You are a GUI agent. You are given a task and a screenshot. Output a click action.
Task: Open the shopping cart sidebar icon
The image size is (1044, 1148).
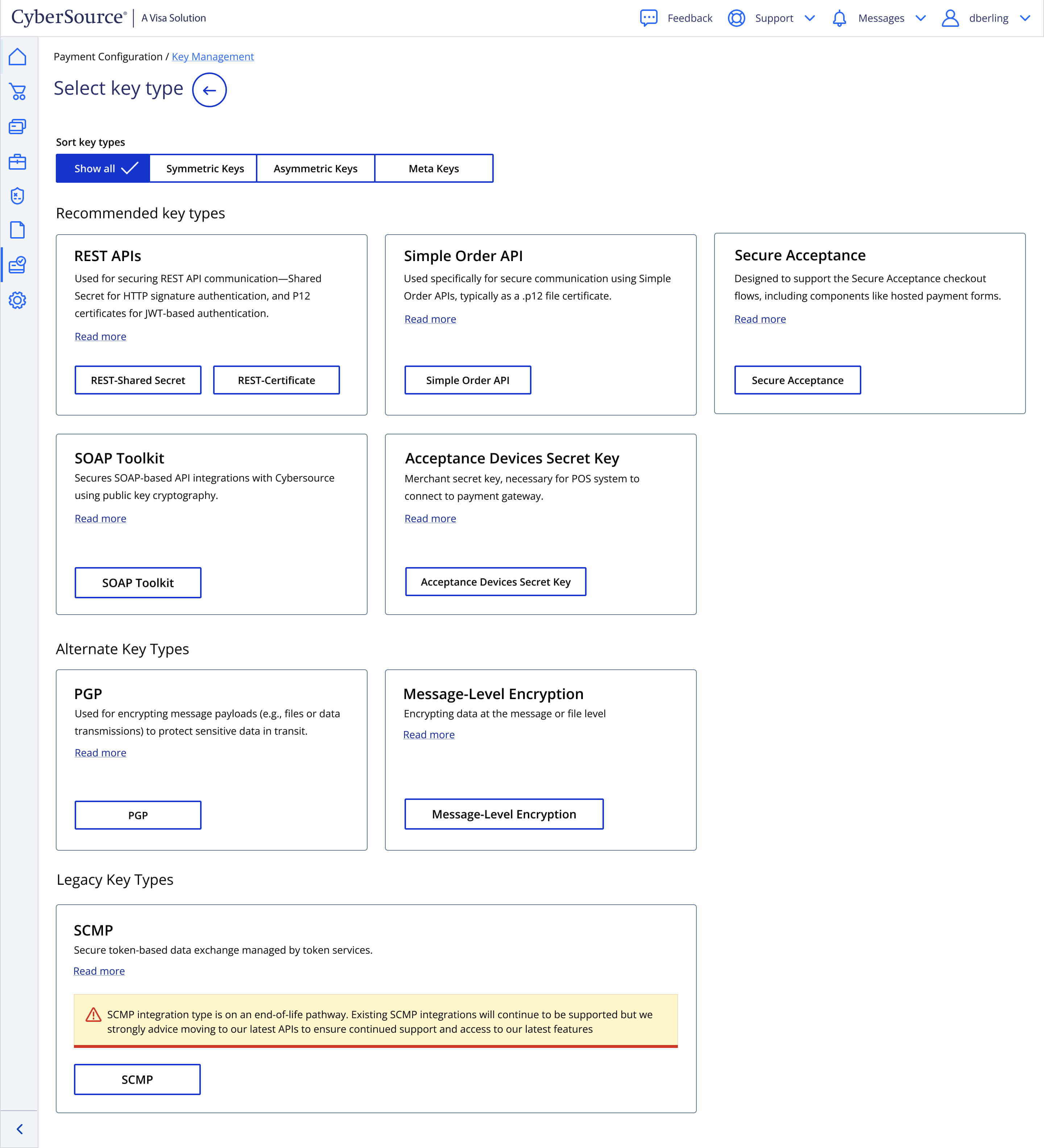coord(18,92)
